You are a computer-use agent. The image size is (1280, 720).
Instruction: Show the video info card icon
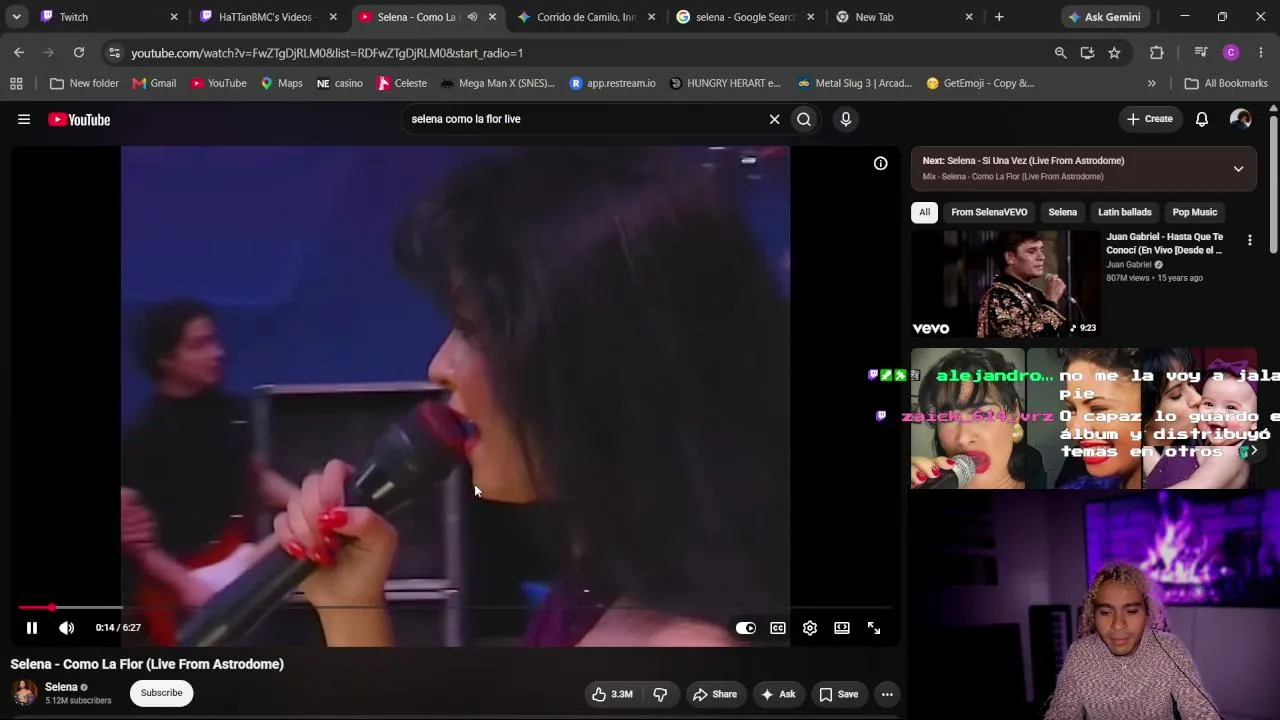881,163
